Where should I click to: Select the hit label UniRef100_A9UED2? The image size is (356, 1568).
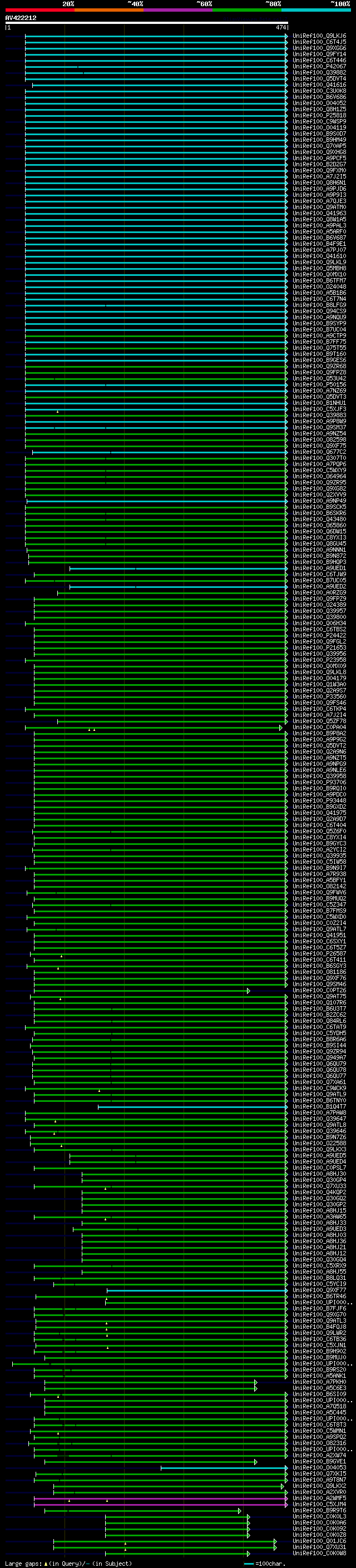(x=319, y=586)
